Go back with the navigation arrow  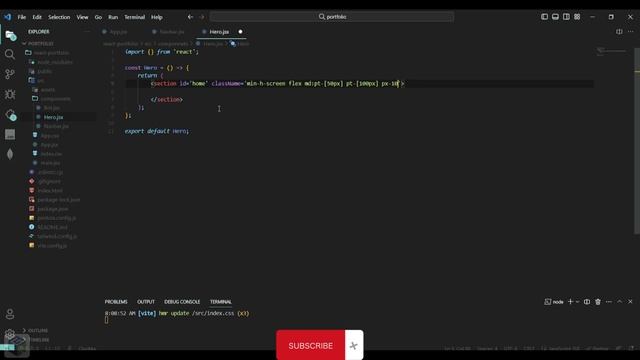click(x=190, y=17)
